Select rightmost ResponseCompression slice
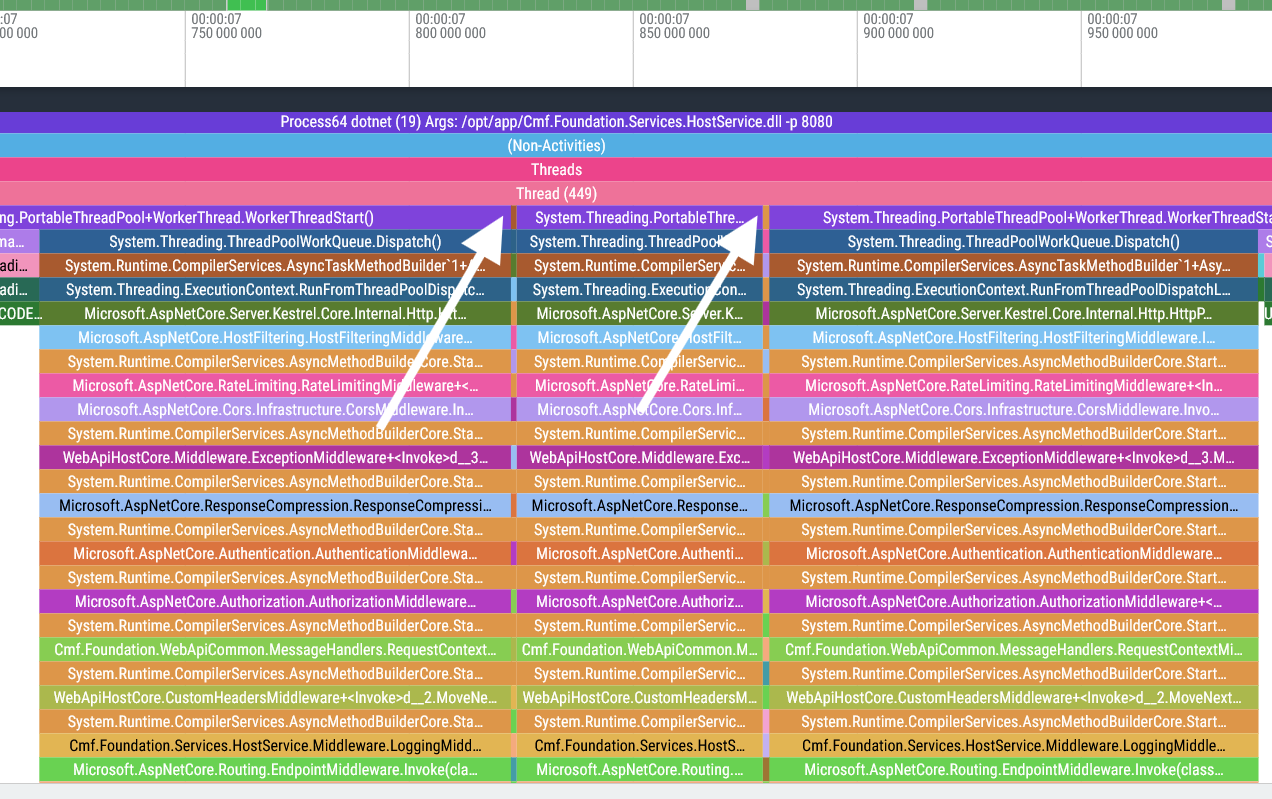1272x799 pixels. pos(1013,506)
